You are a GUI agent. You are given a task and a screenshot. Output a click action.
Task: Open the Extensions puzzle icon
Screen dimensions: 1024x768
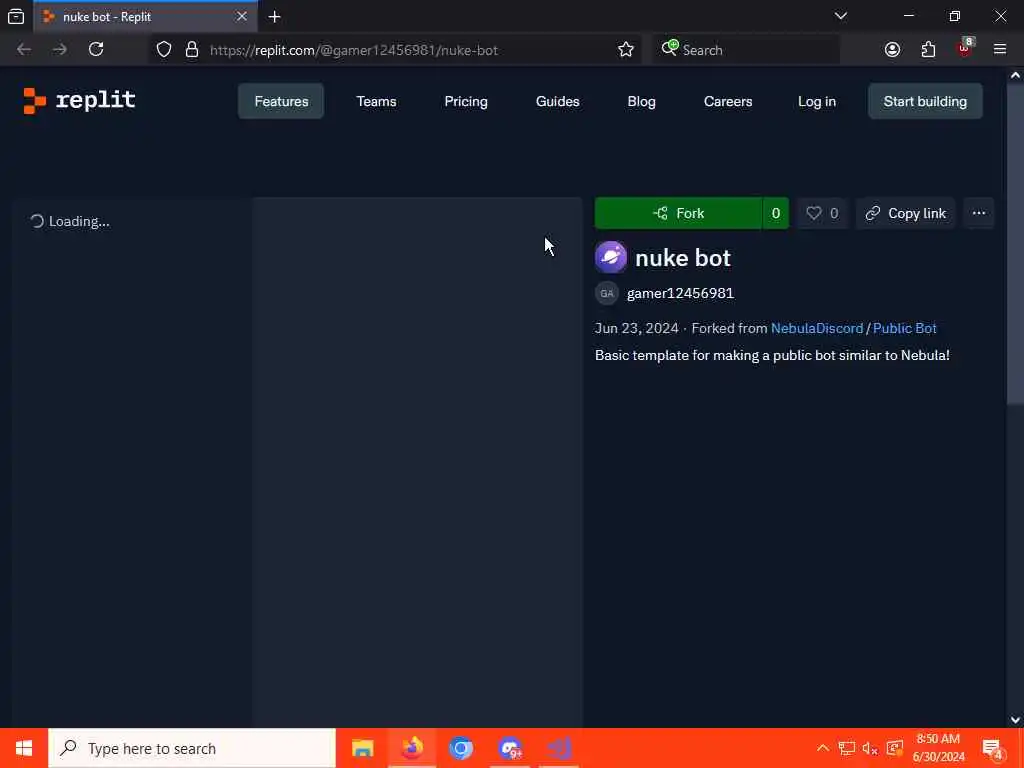928,50
